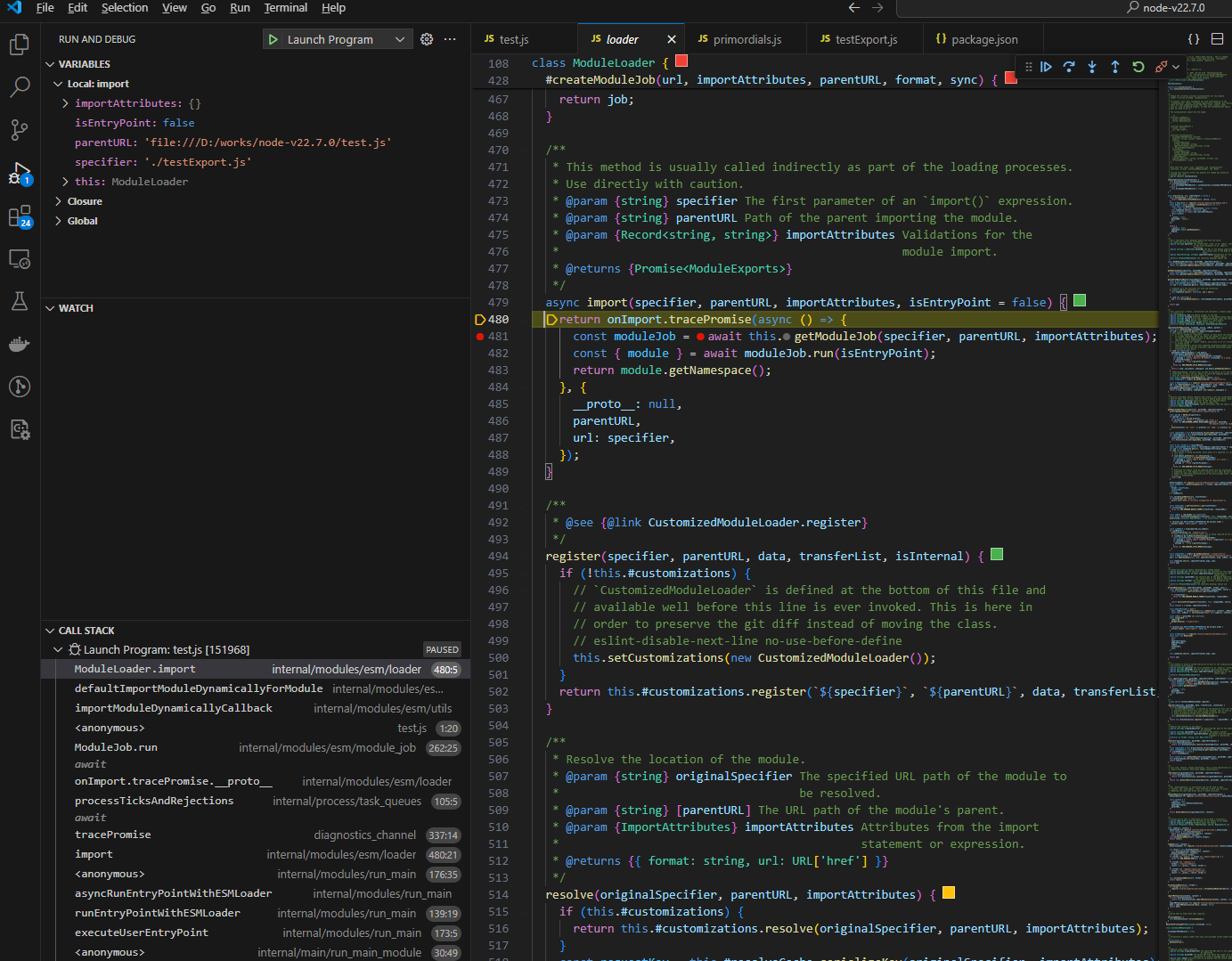Toggle the split editor layout button
1232x961 pixels.
click(x=1217, y=39)
